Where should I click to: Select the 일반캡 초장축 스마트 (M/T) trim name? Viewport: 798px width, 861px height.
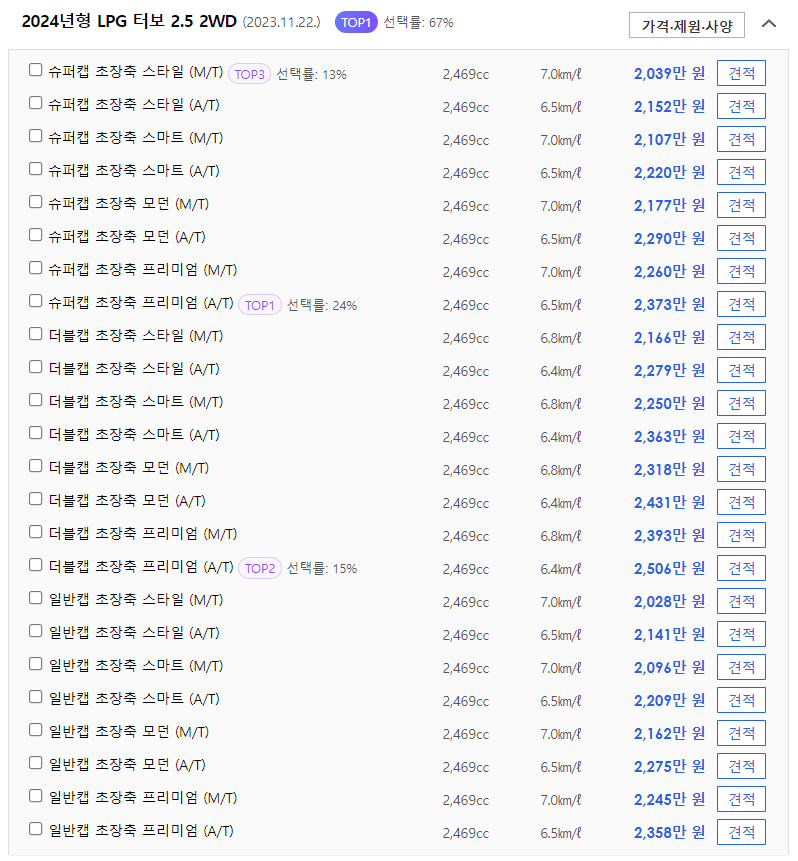[136, 666]
